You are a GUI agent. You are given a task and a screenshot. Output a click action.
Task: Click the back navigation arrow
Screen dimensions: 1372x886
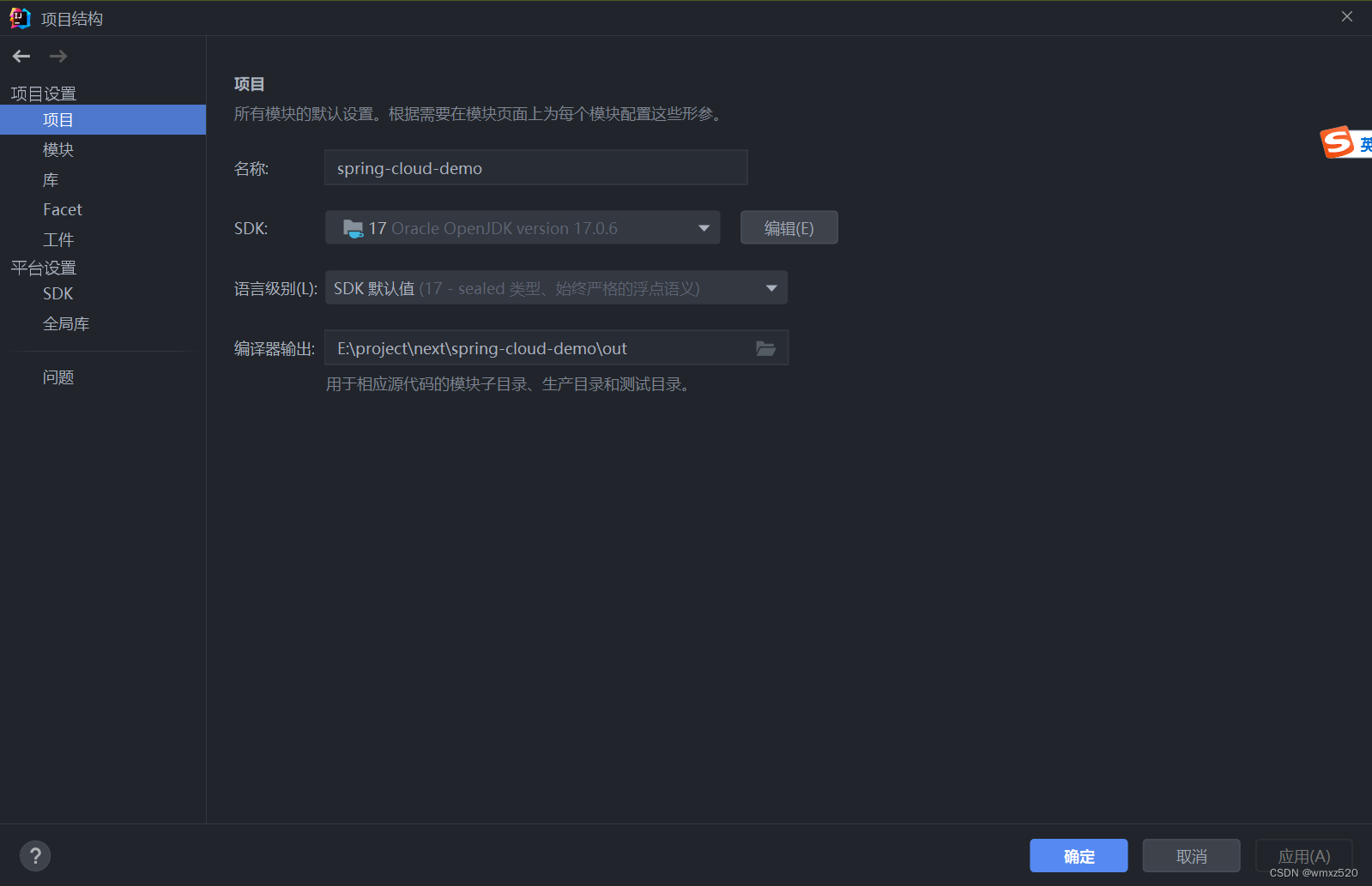(x=21, y=57)
